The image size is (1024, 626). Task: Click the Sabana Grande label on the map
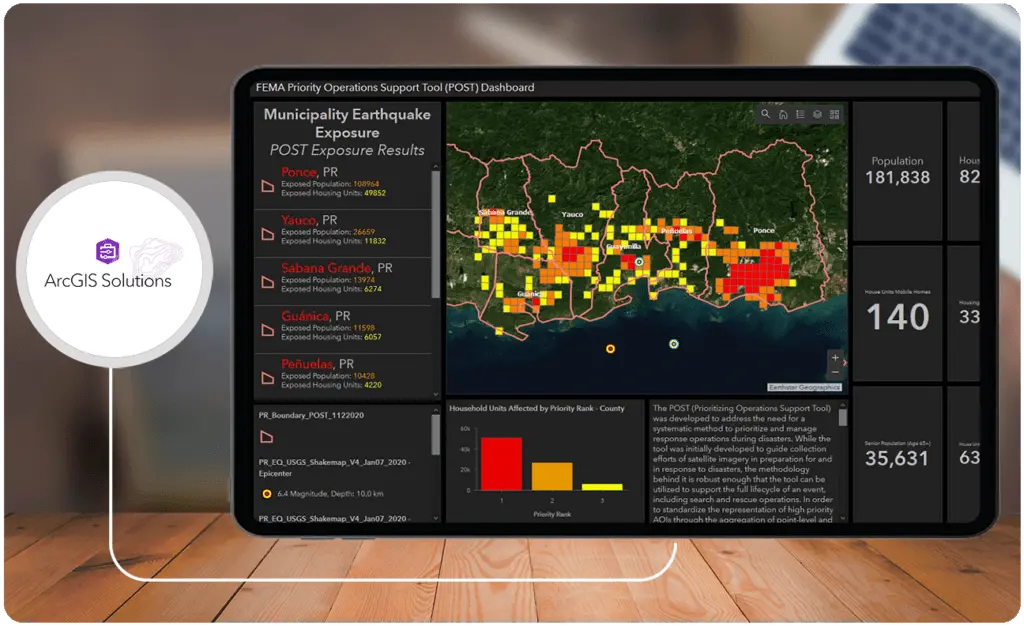pyautogui.click(x=505, y=212)
